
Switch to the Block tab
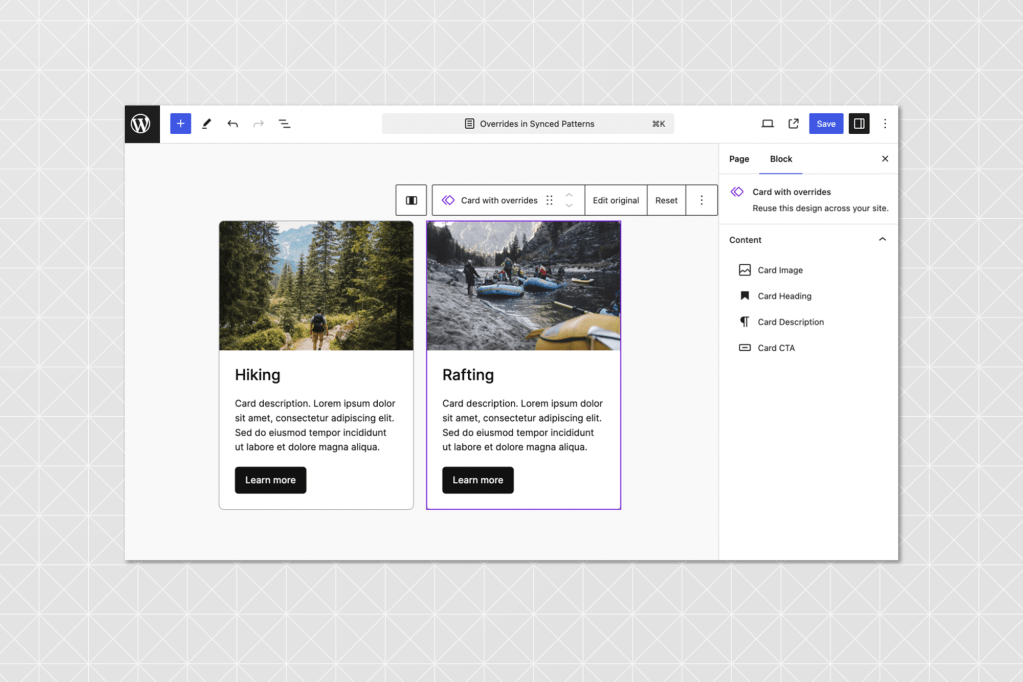(x=781, y=159)
